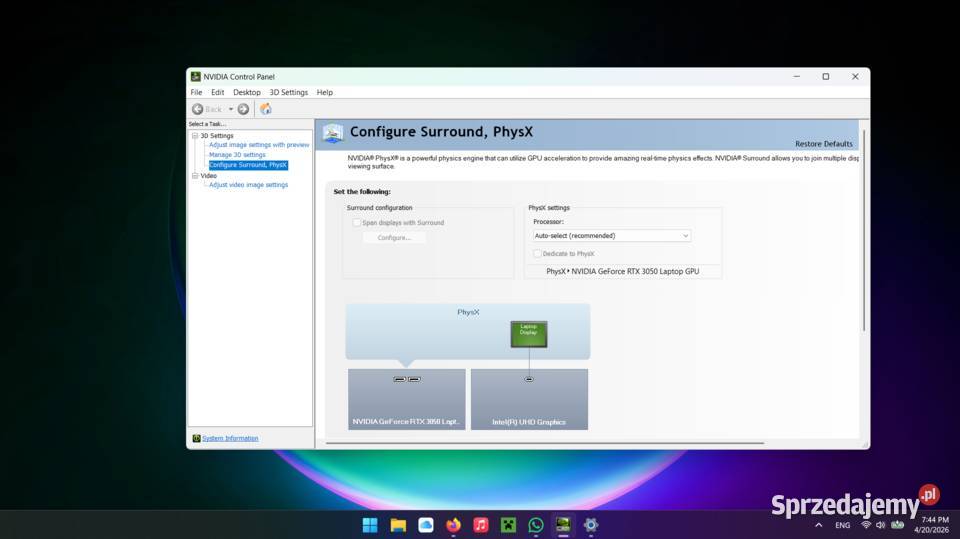Open the 3D Settings menu
Viewport: 960px width, 539px height.
(x=288, y=92)
